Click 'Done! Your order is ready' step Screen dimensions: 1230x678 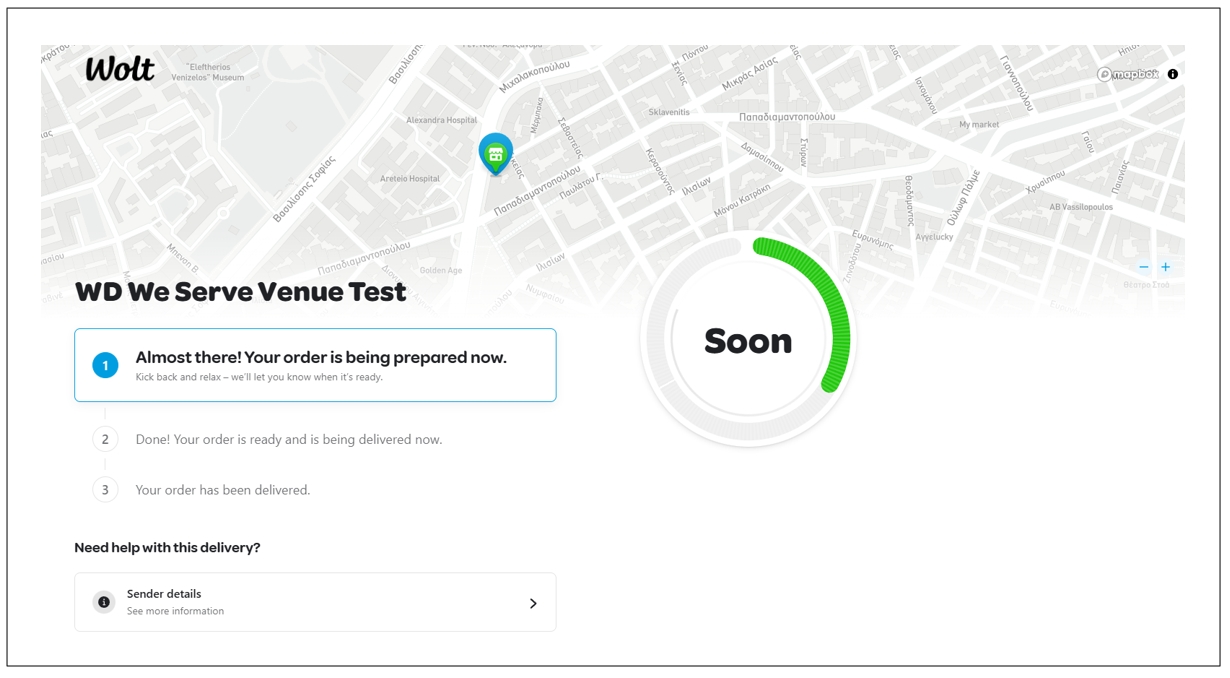coord(289,439)
